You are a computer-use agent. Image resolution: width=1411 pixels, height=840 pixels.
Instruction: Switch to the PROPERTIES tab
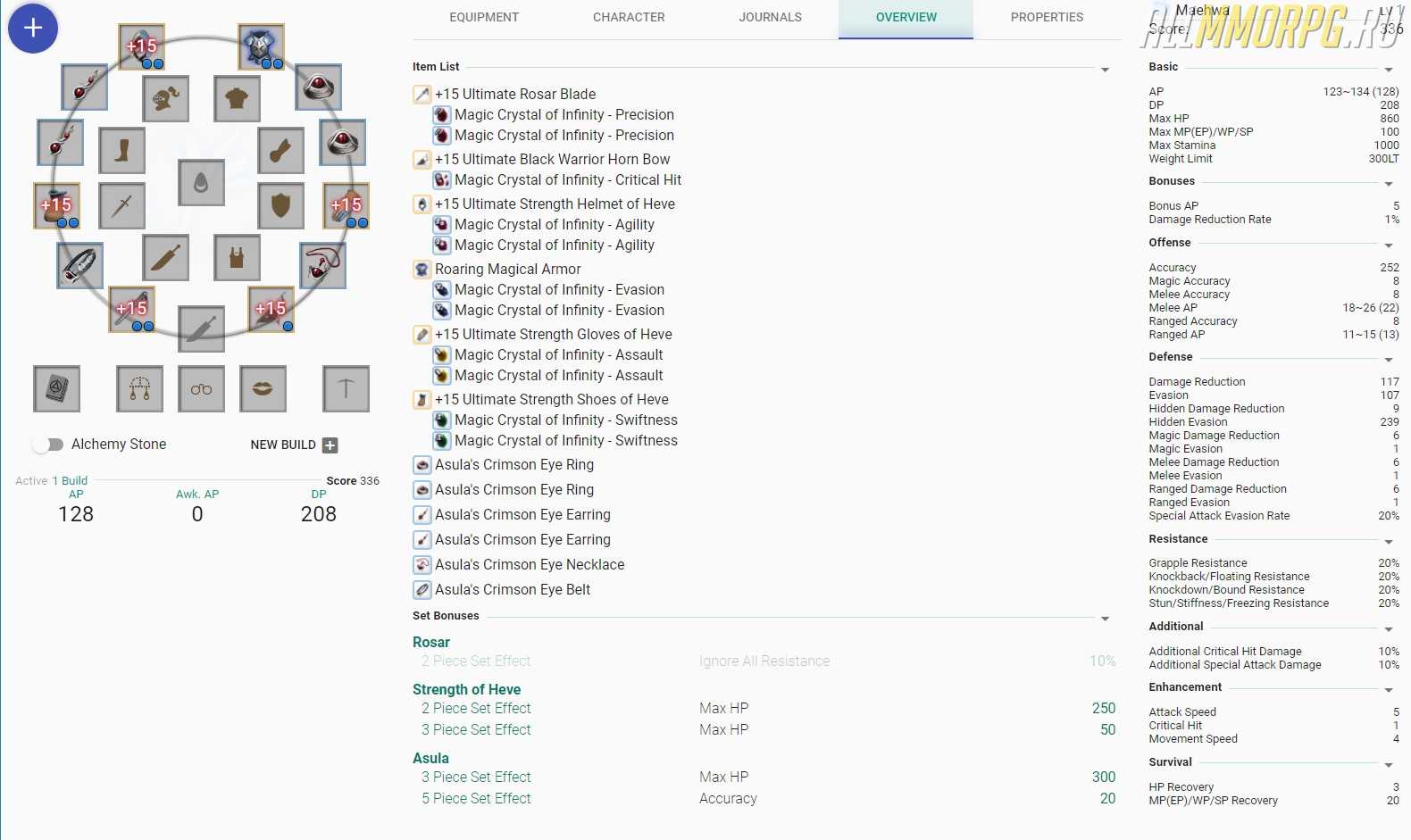[1047, 18]
